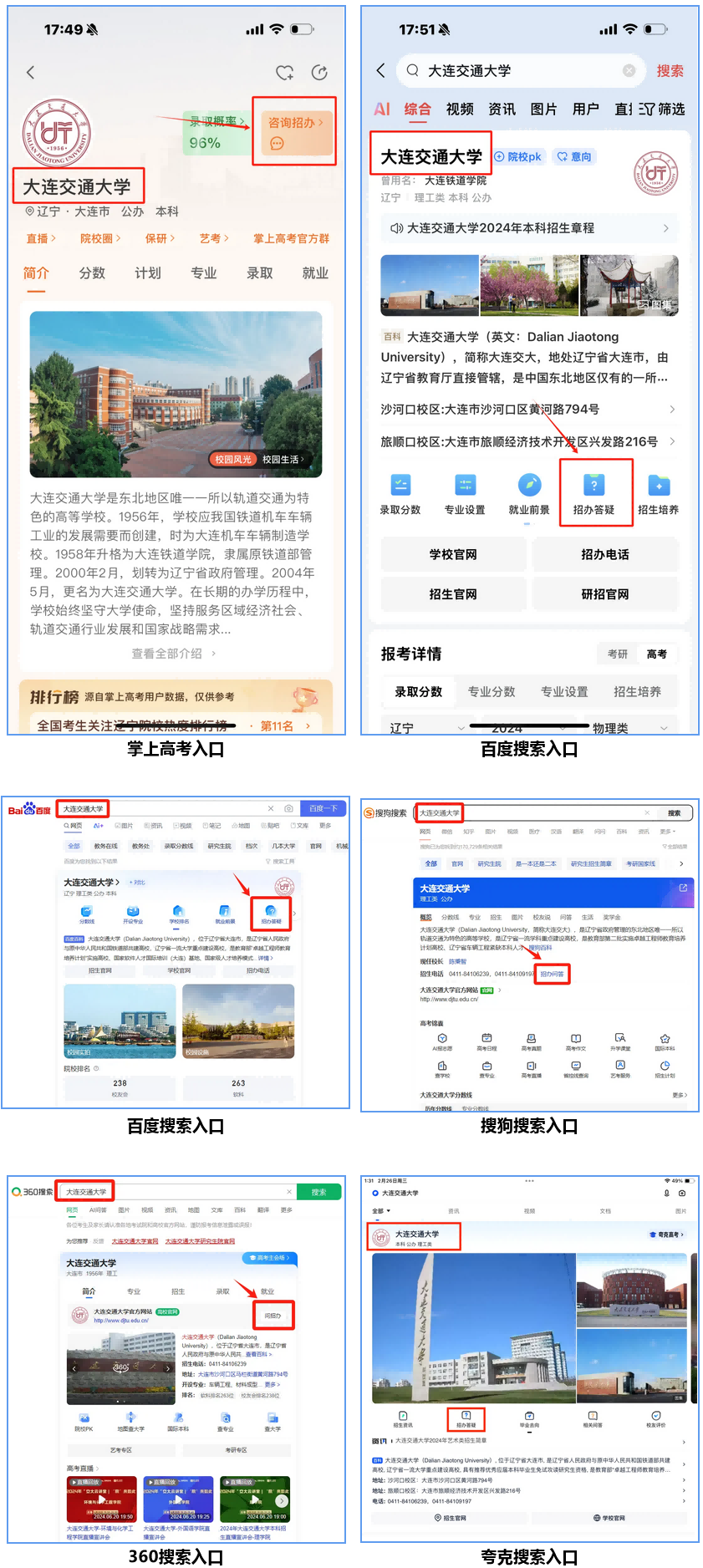Click the camera icon in Baidu desktop search bar

[x=288, y=808]
